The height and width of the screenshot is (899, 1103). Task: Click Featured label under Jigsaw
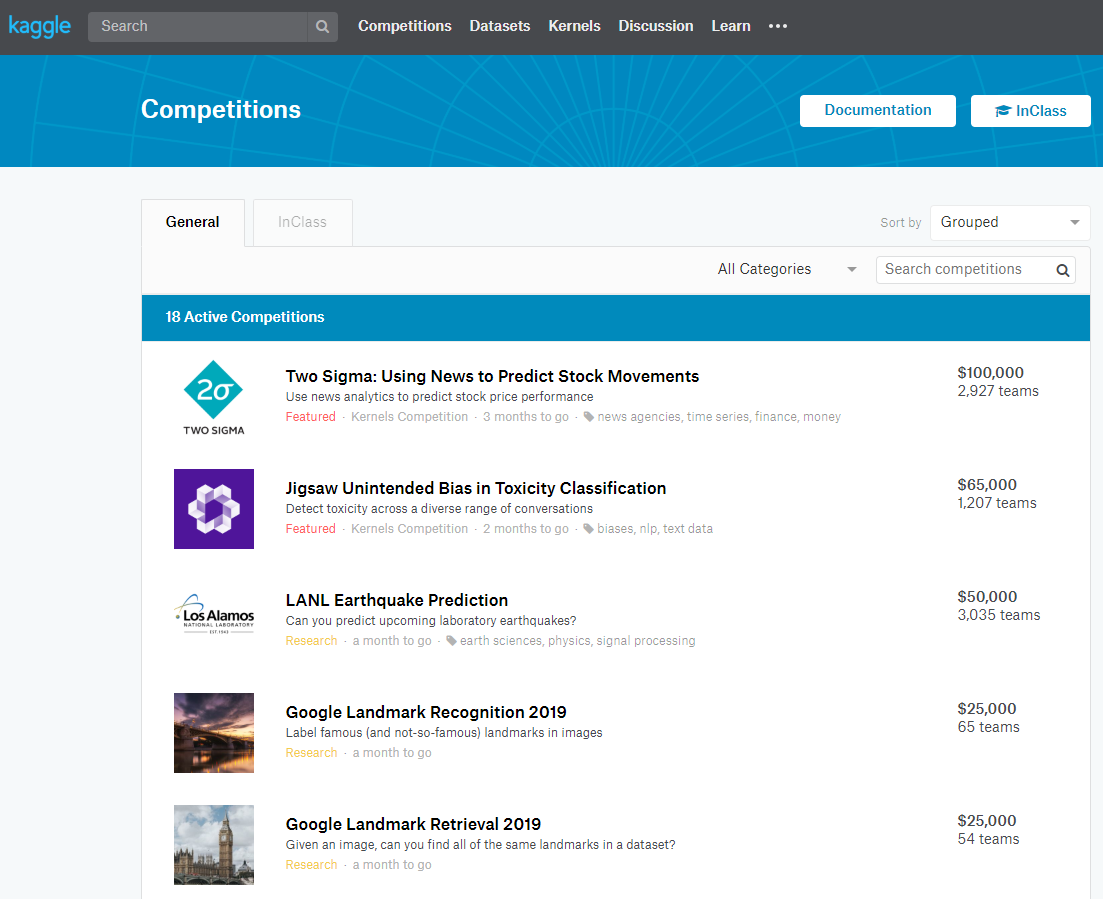click(x=310, y=528)
